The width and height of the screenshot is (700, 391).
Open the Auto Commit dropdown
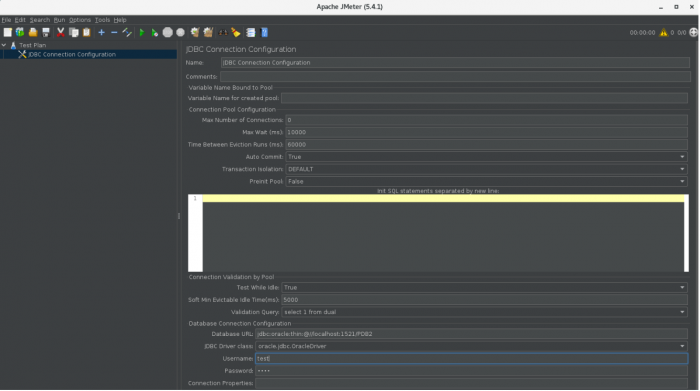682,157
